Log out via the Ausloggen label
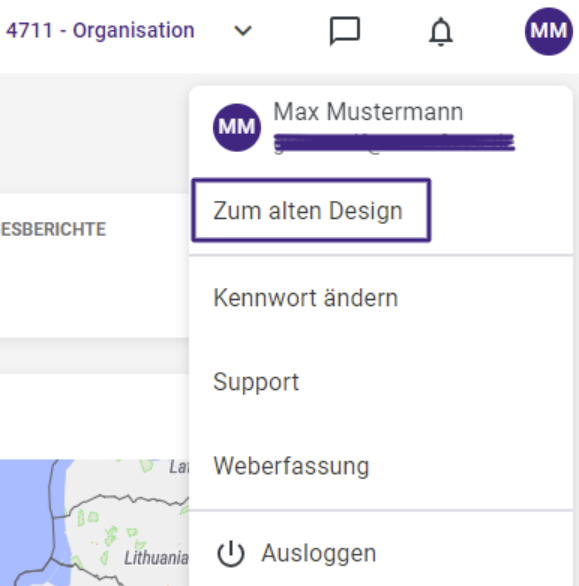 pos(318,553)
